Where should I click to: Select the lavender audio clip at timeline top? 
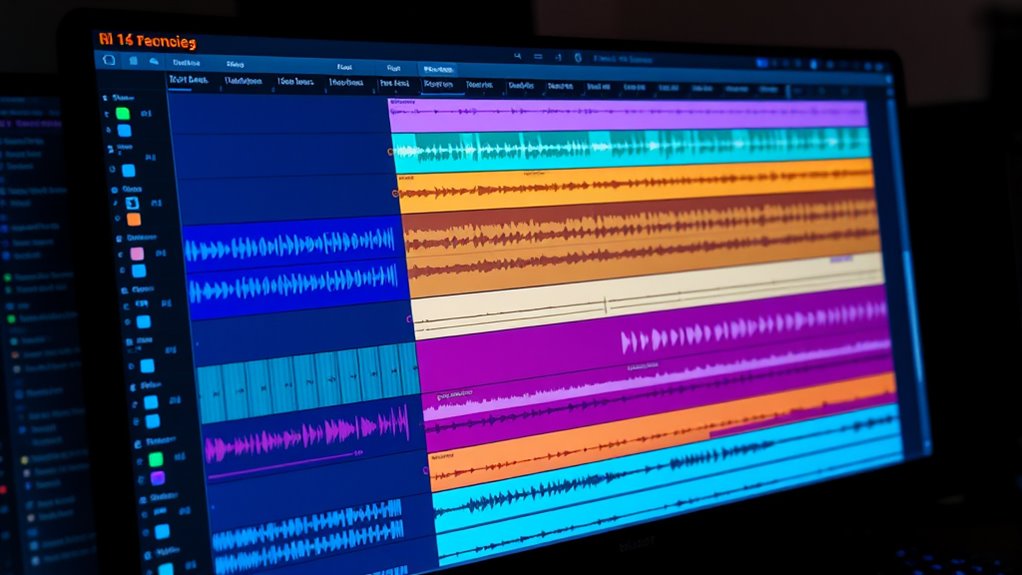click(628, 113)
